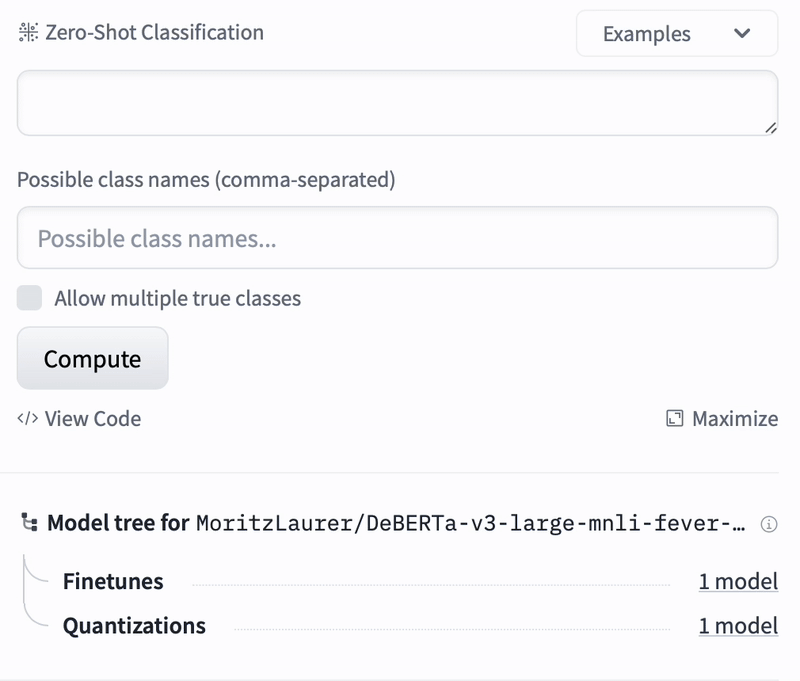This screenshot has height=681, width=800.
Task: Open the Examples dropdown
Action: [x=677, y=34]
